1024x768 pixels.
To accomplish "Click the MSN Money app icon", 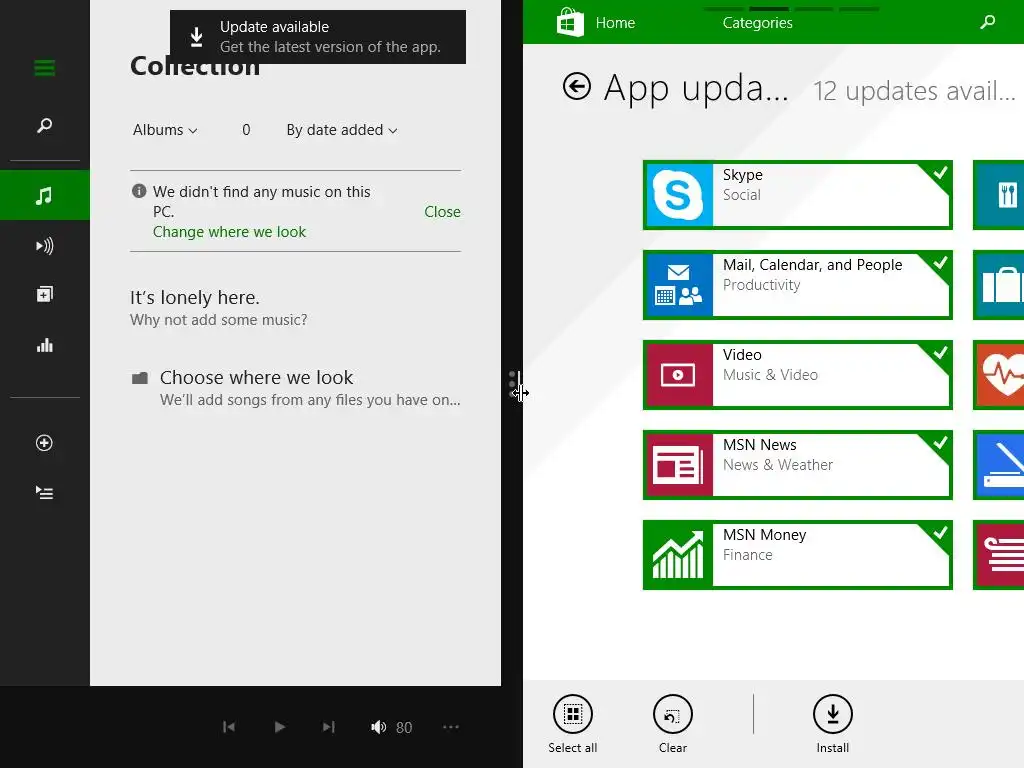I will (x=679, y=555).
